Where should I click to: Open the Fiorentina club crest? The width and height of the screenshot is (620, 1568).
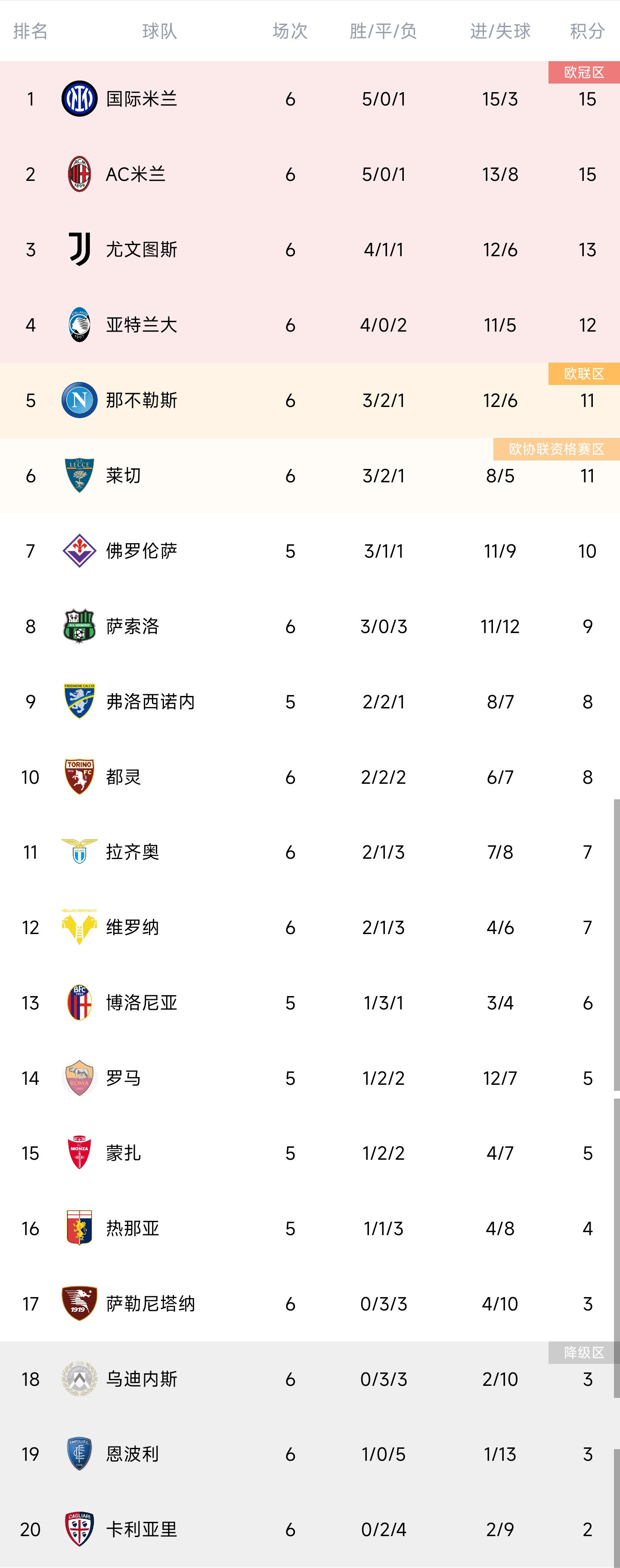point(79,551)
